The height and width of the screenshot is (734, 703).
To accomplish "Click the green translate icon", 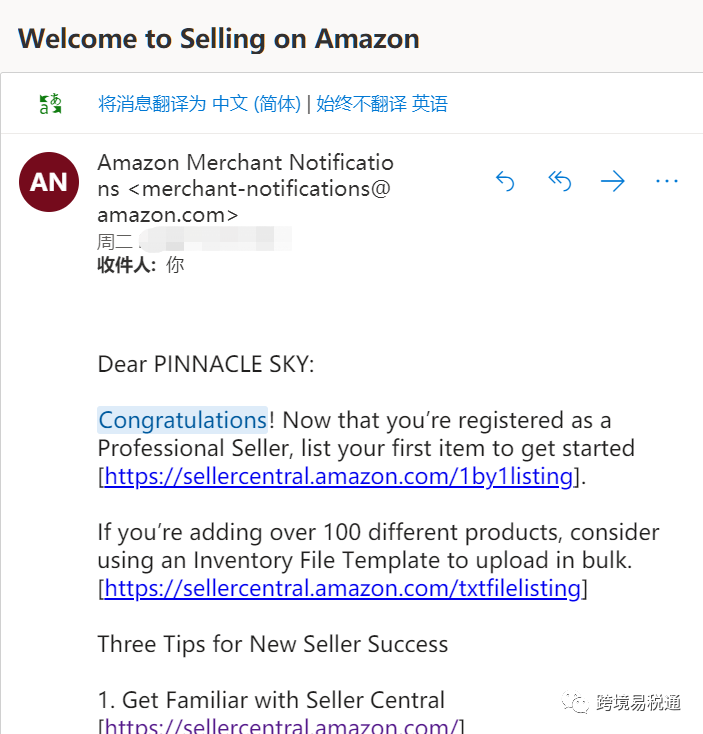I will point(50,103).
